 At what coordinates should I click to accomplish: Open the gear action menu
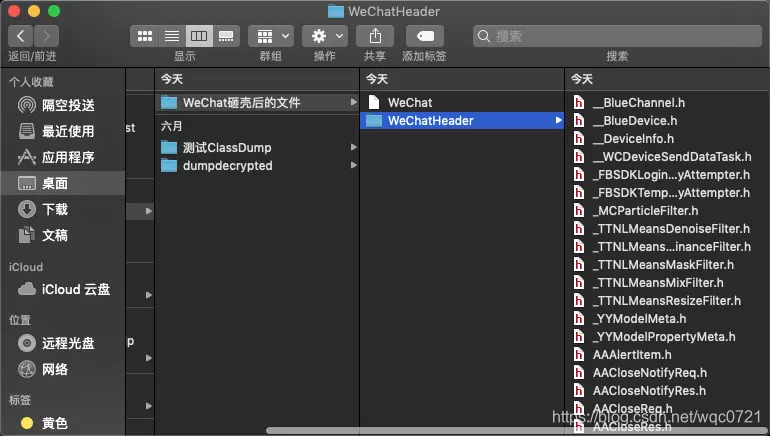click(x=325, y=36)
